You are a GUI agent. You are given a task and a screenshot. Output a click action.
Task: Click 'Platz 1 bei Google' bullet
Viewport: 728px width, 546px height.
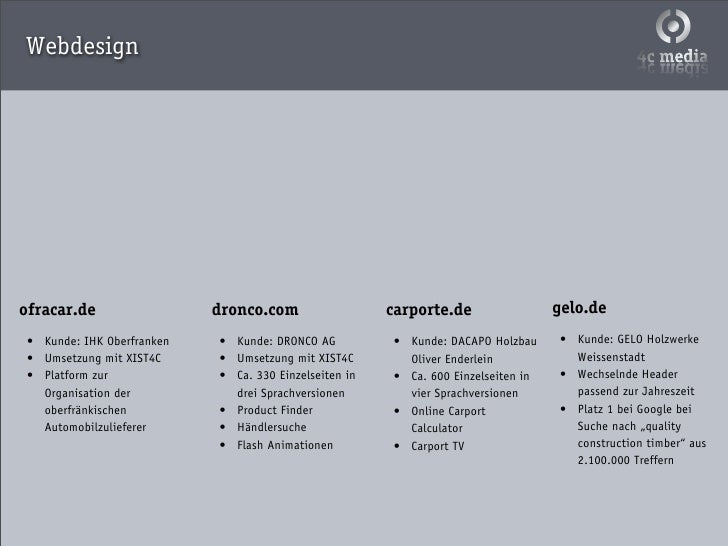[642, 435]
